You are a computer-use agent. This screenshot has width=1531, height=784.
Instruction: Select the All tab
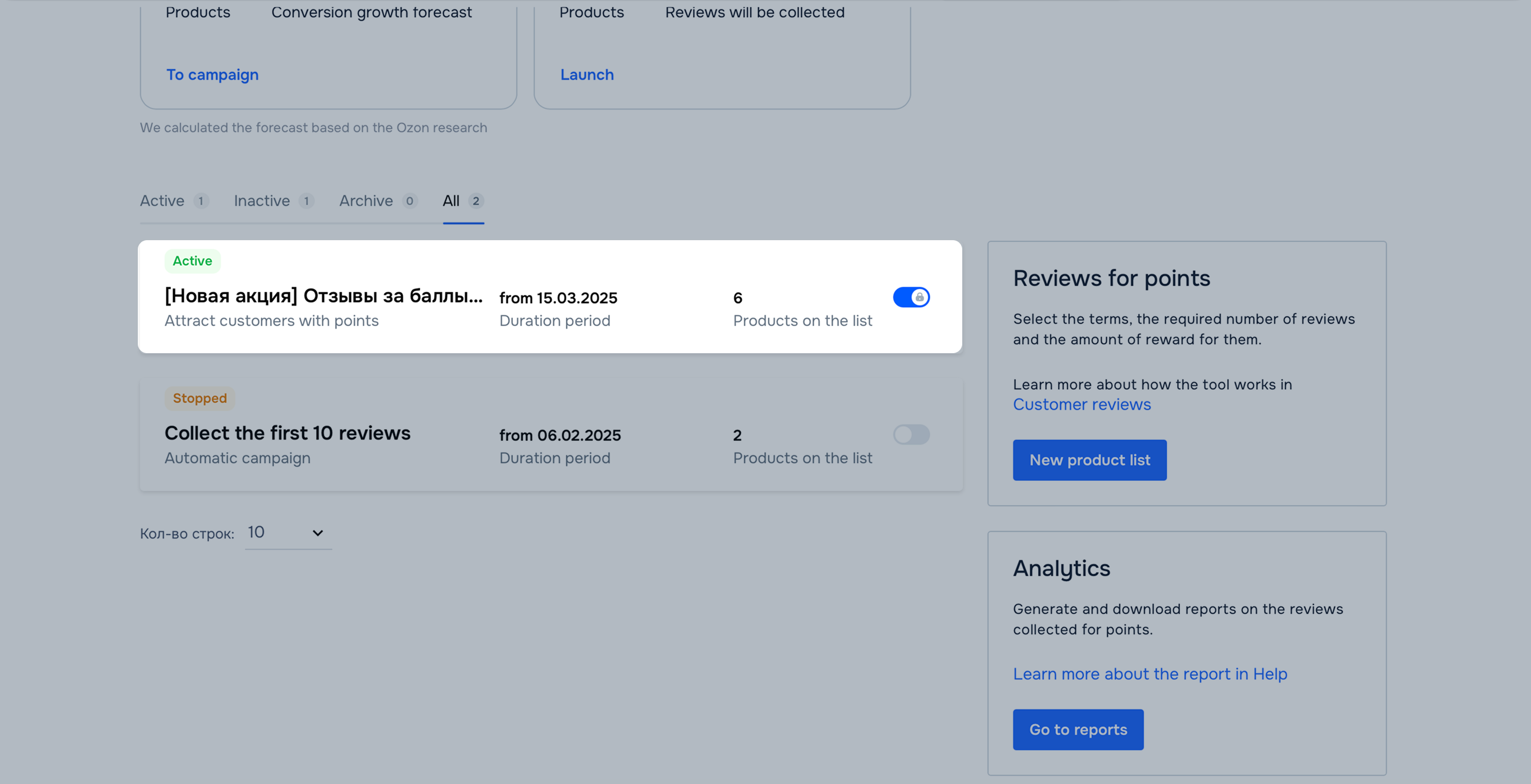point(451,201)
